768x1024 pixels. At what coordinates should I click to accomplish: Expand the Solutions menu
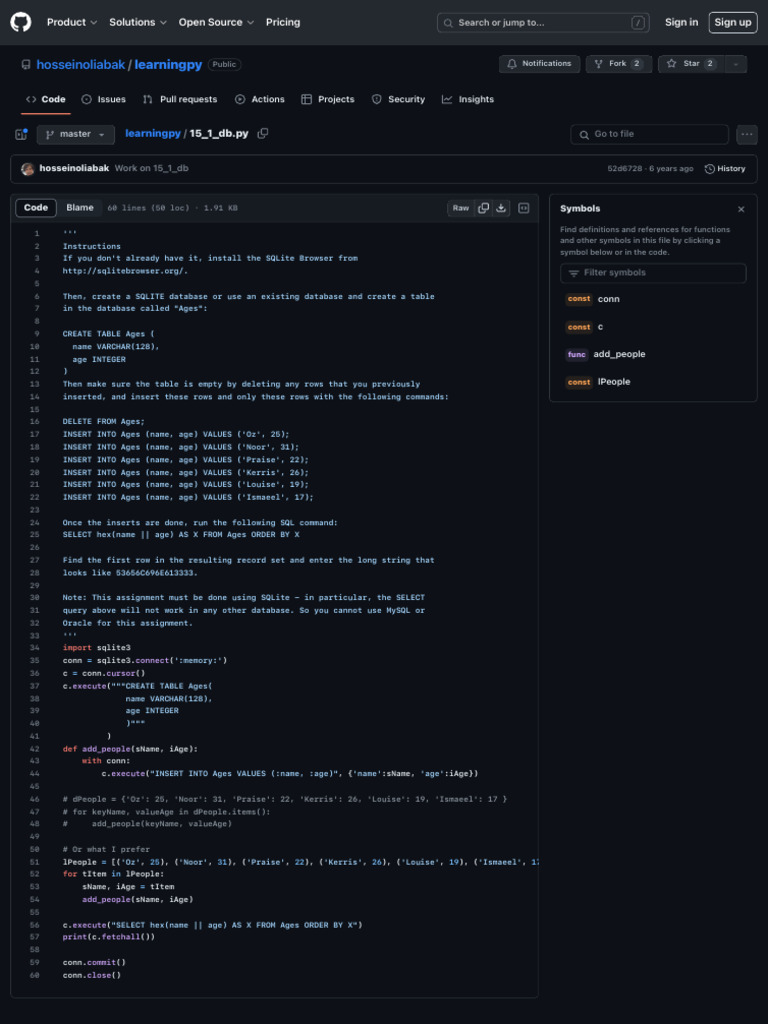click(138, 22)
